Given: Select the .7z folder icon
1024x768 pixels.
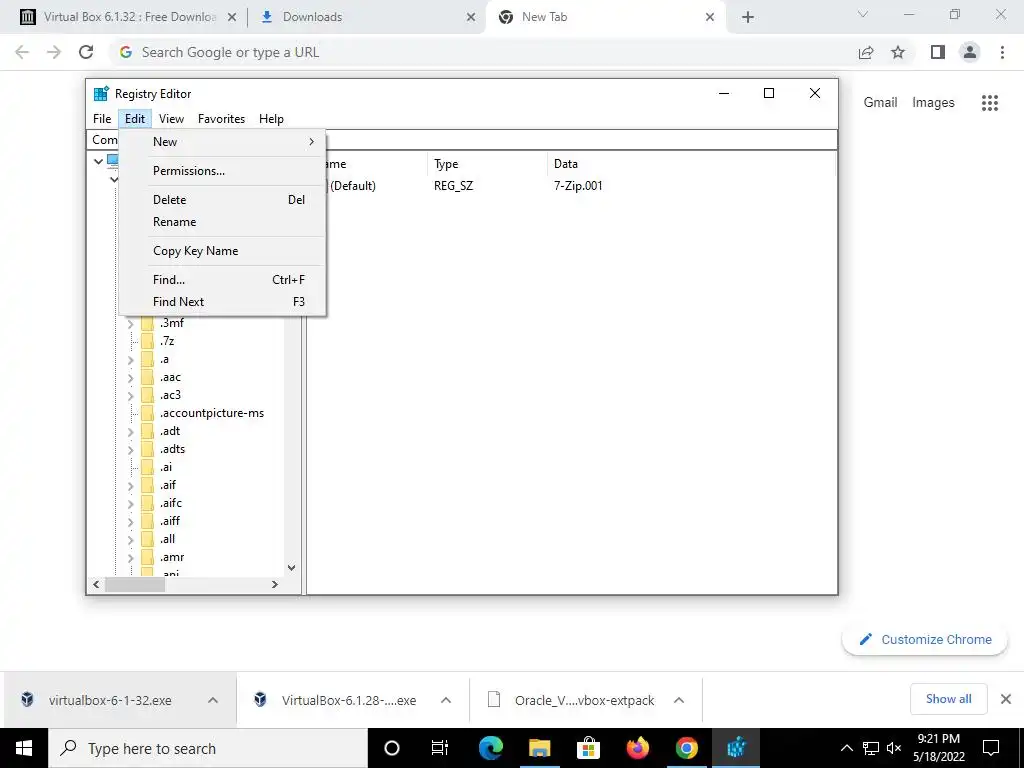Looking at the screenshot, I should pos(148,341).
